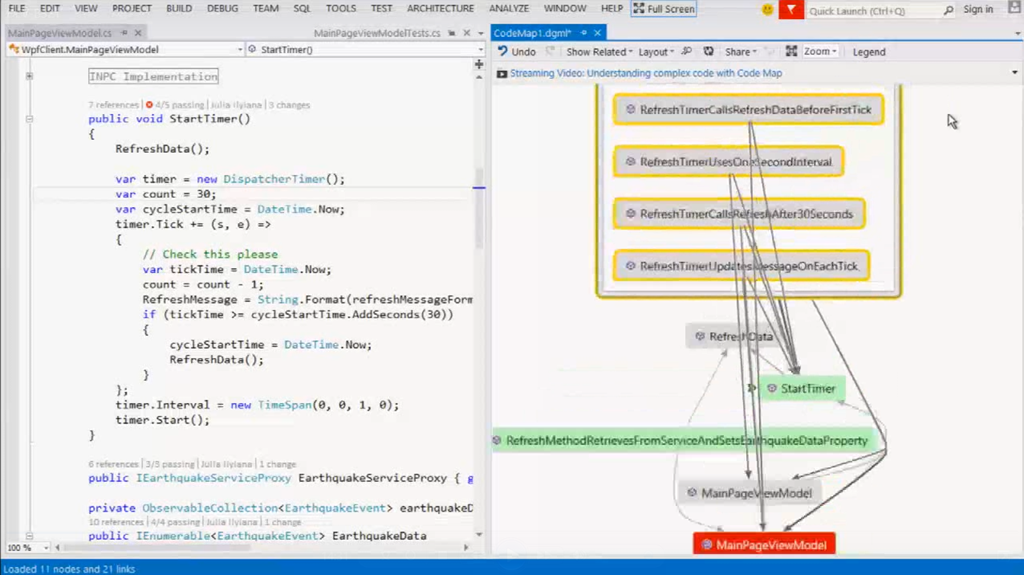Open the Zoom dropdown
The image size is (1024, 575).
point(820,51)
